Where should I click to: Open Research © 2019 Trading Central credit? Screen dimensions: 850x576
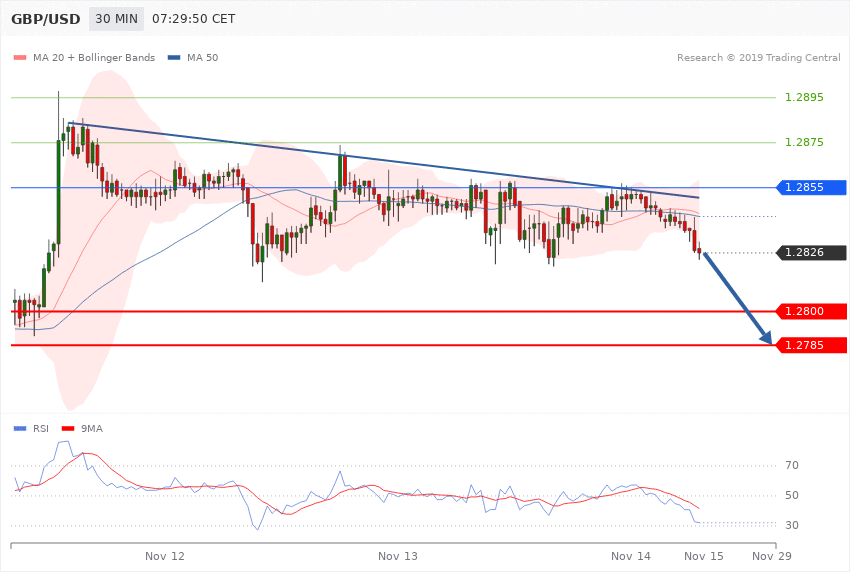758,57
